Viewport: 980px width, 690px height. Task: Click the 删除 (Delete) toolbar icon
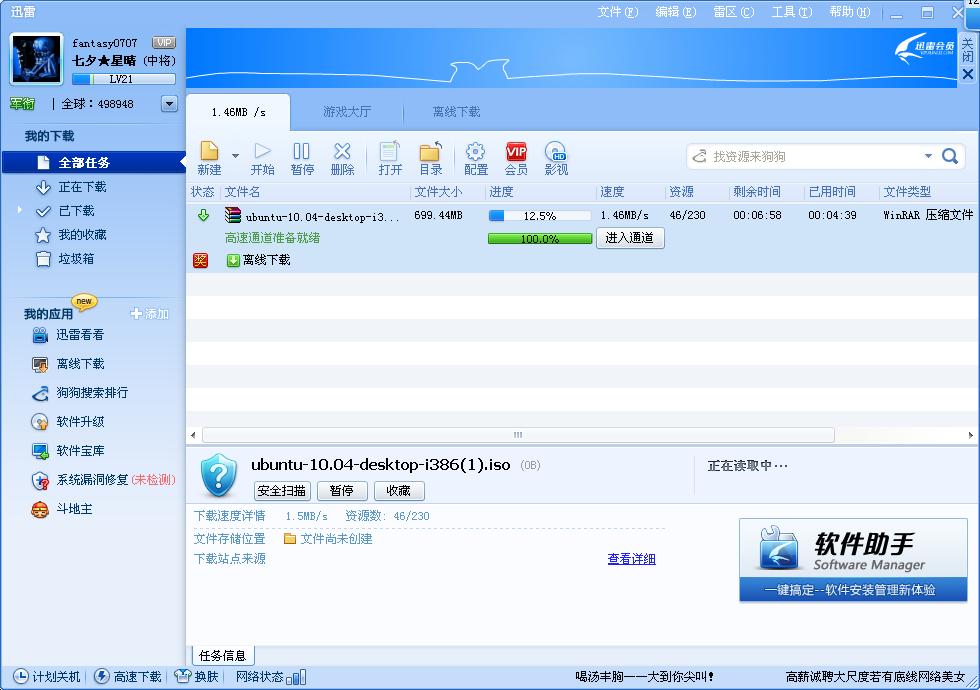342,158
